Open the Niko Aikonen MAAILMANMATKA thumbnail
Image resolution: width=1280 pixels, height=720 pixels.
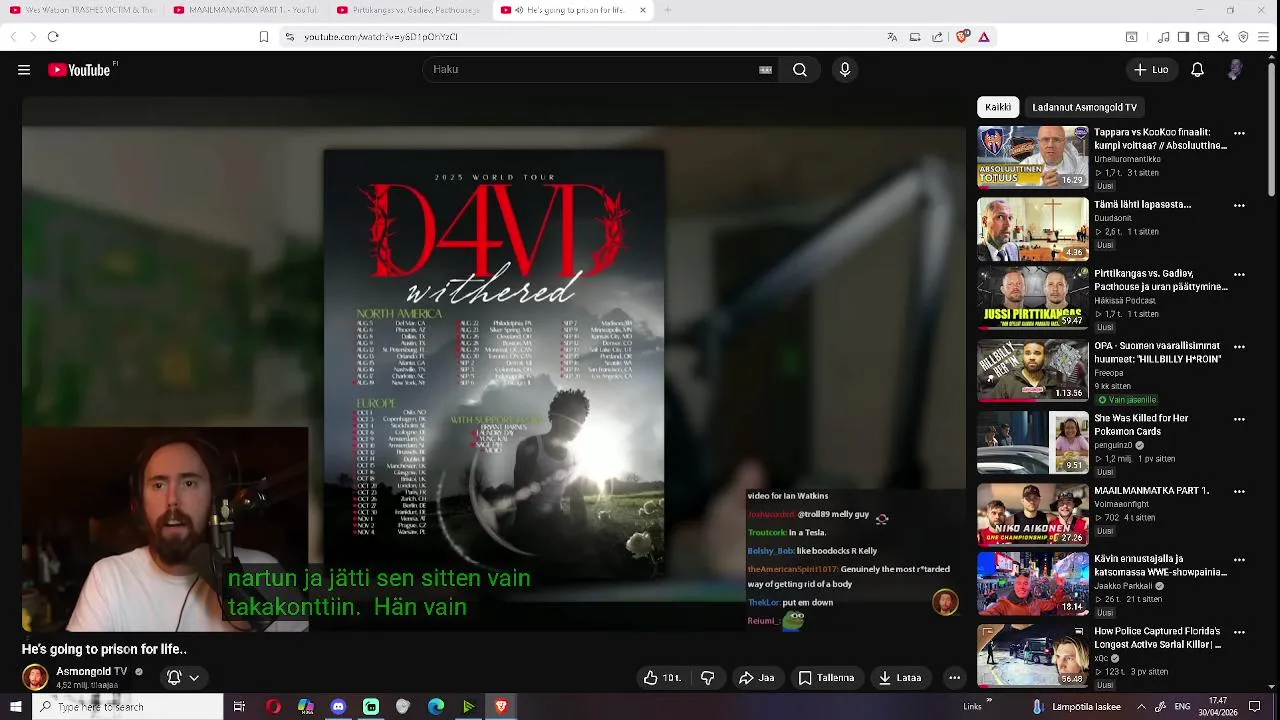pyautogui.click(x=1033, y=515)
